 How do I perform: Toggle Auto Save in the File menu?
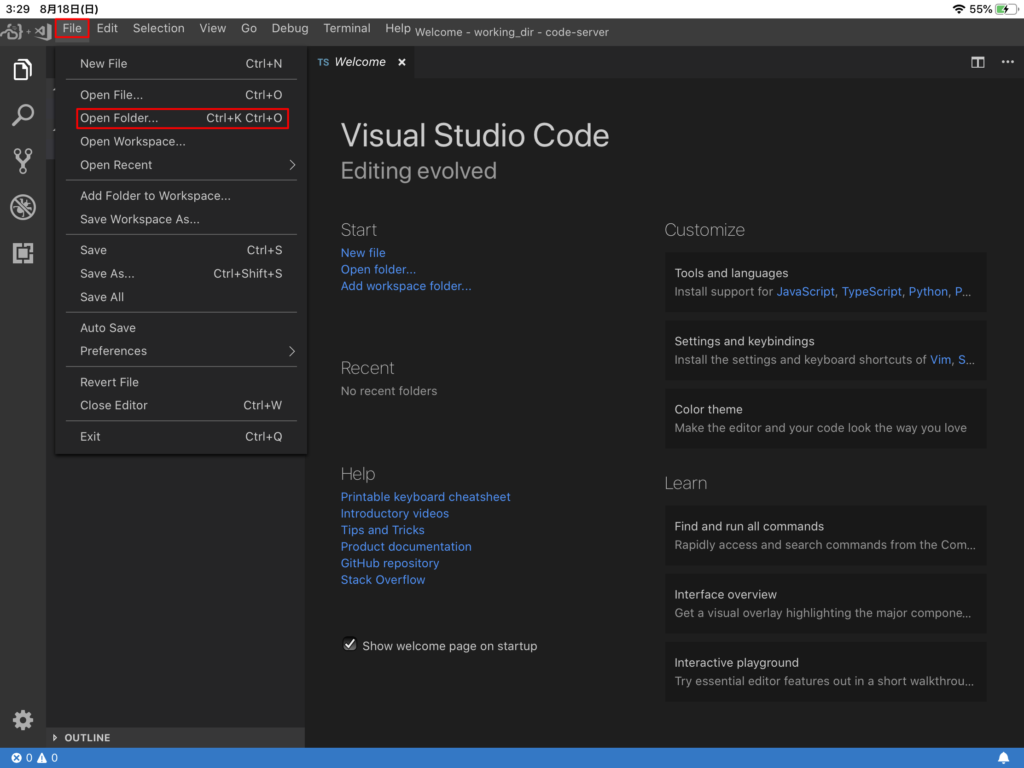(182, 328)
